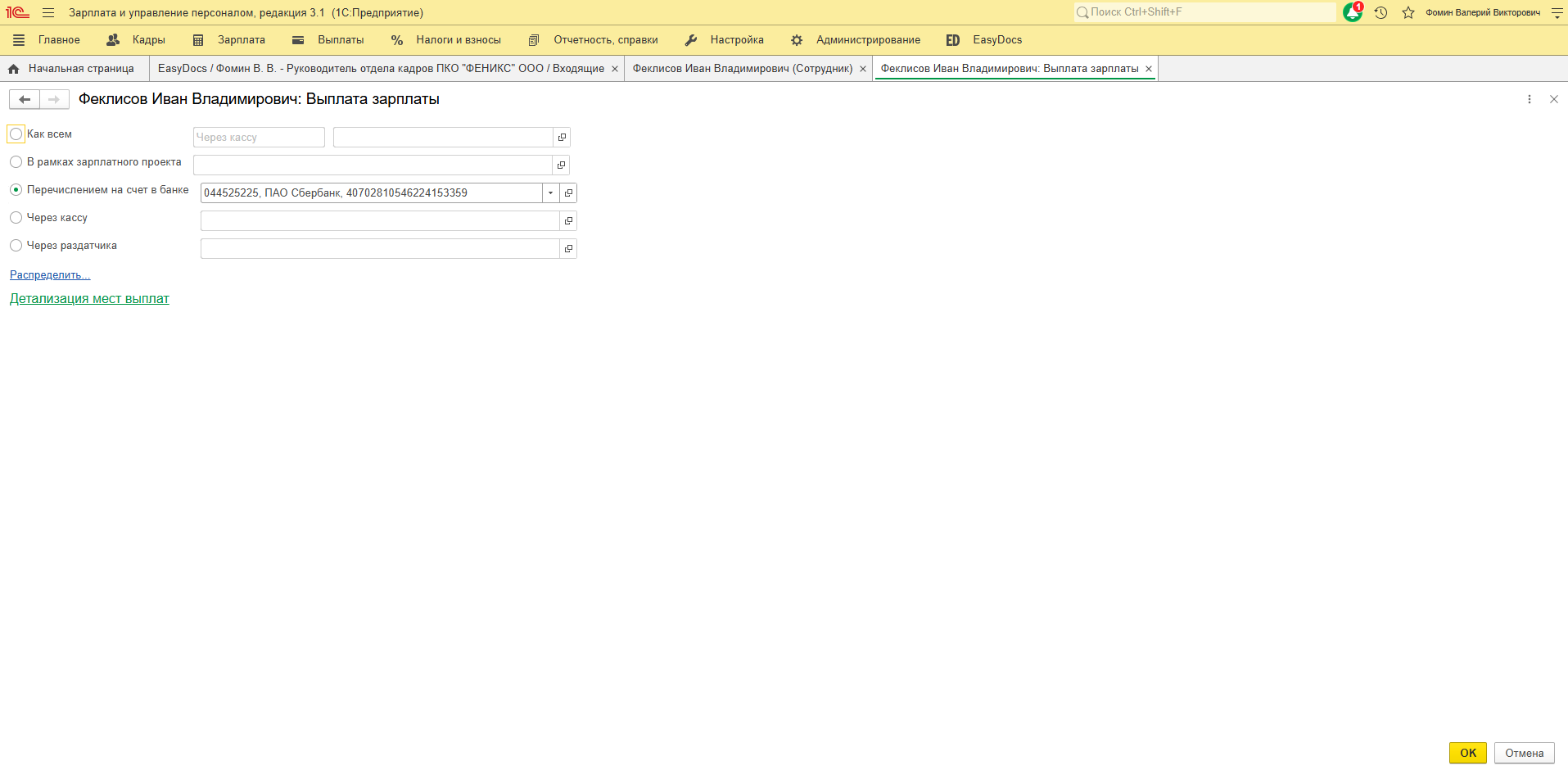Confirm with the OK button
This screenshot has height=770, width=1568.
(1467, 753)
